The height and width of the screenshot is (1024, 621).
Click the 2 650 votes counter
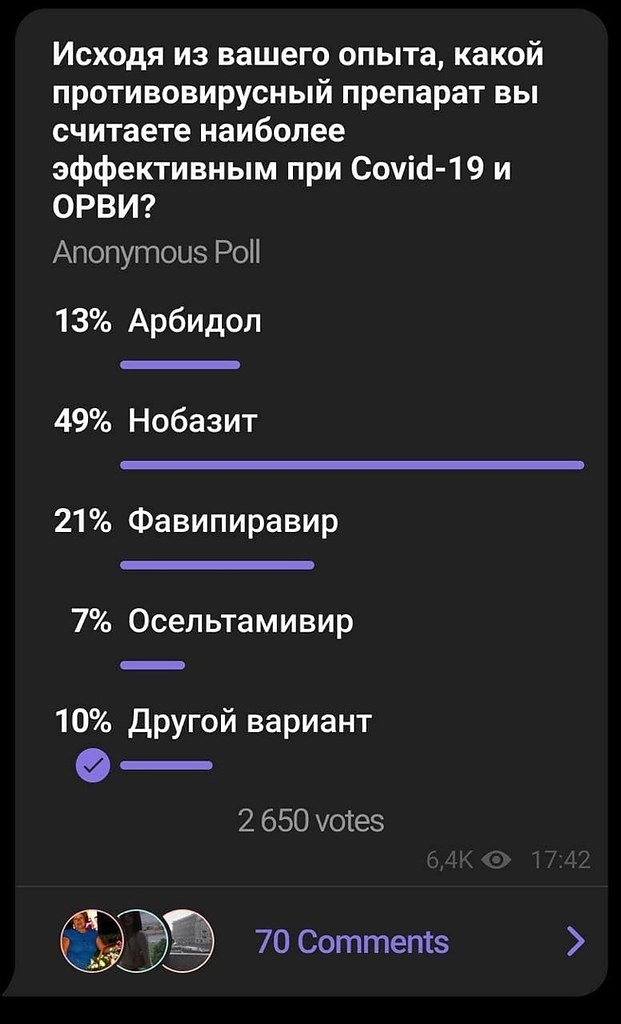click(x=311, y=821)
